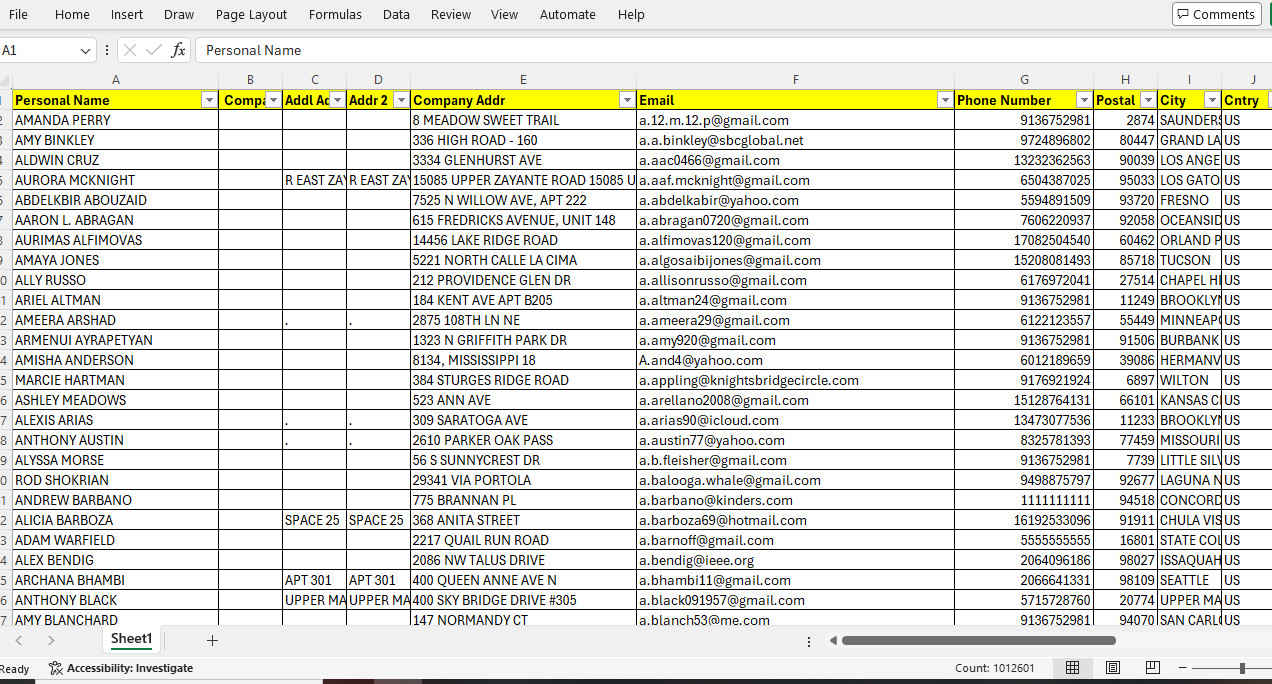Viewport: 1272px width, 684px height.
Task: Click the Select All corner triangle
Action: [5, 80]
